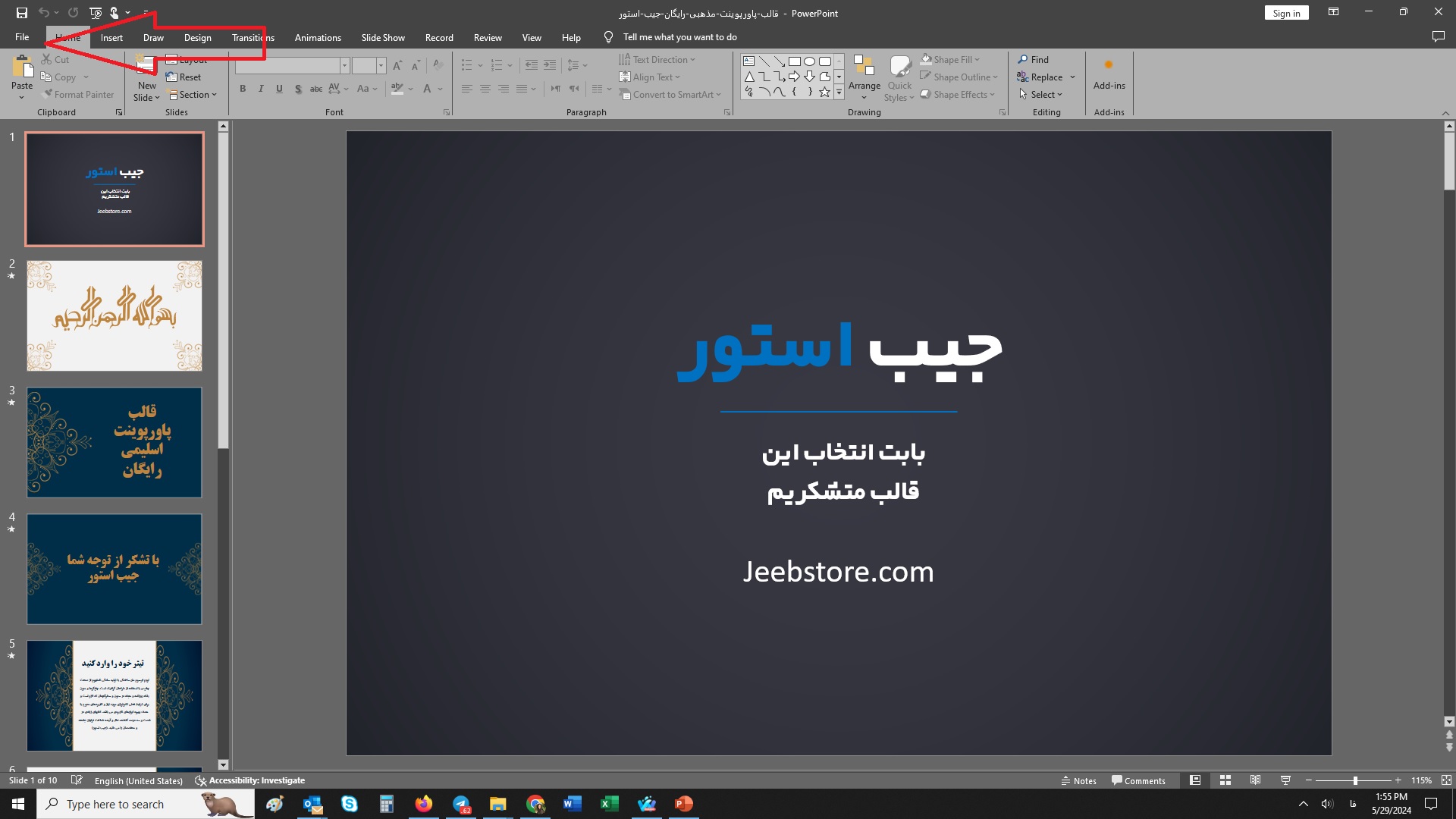Image resolution: width=1456 pixels, height=819 pixels.
Task: Click the Save icon in title bar
Action: pos(21,13)
